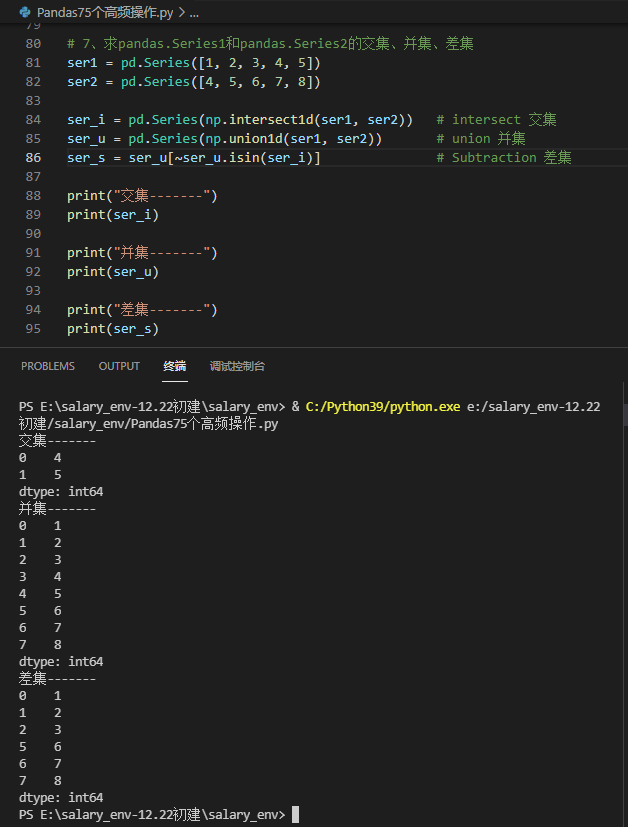Click the last terminal prompt cursor
The height and width of the screenshot is (827, 628).
pyautogui.click(x=295, y=814)
